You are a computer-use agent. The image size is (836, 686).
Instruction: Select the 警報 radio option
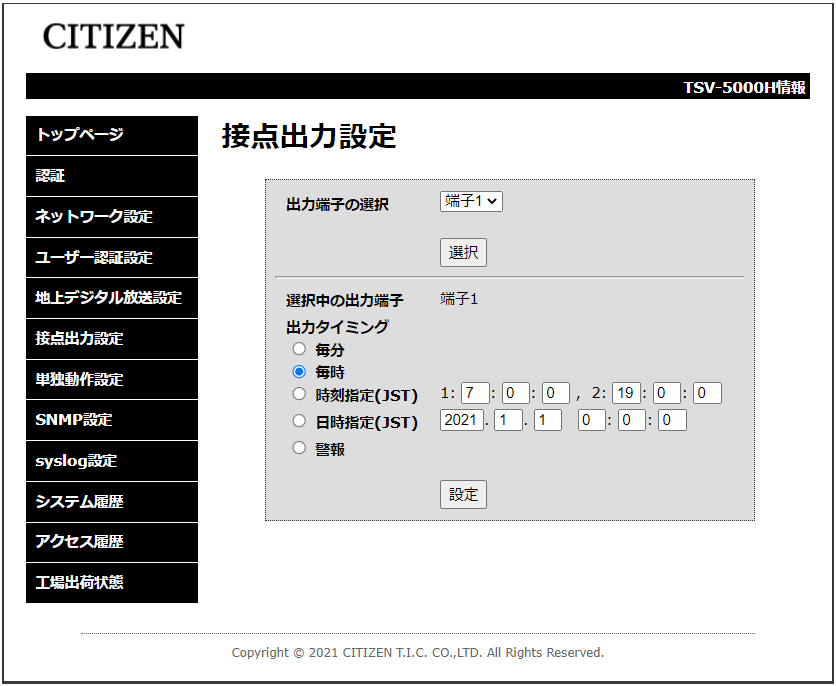click(299, 448)
